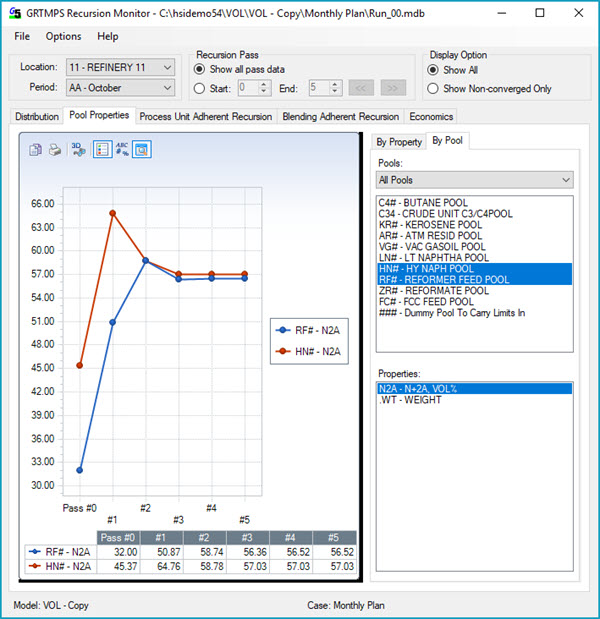The image size is (600, 619).
Task: Select the Show Non-converged Only option
Action: pyautogui.click(x=433, y=89)
